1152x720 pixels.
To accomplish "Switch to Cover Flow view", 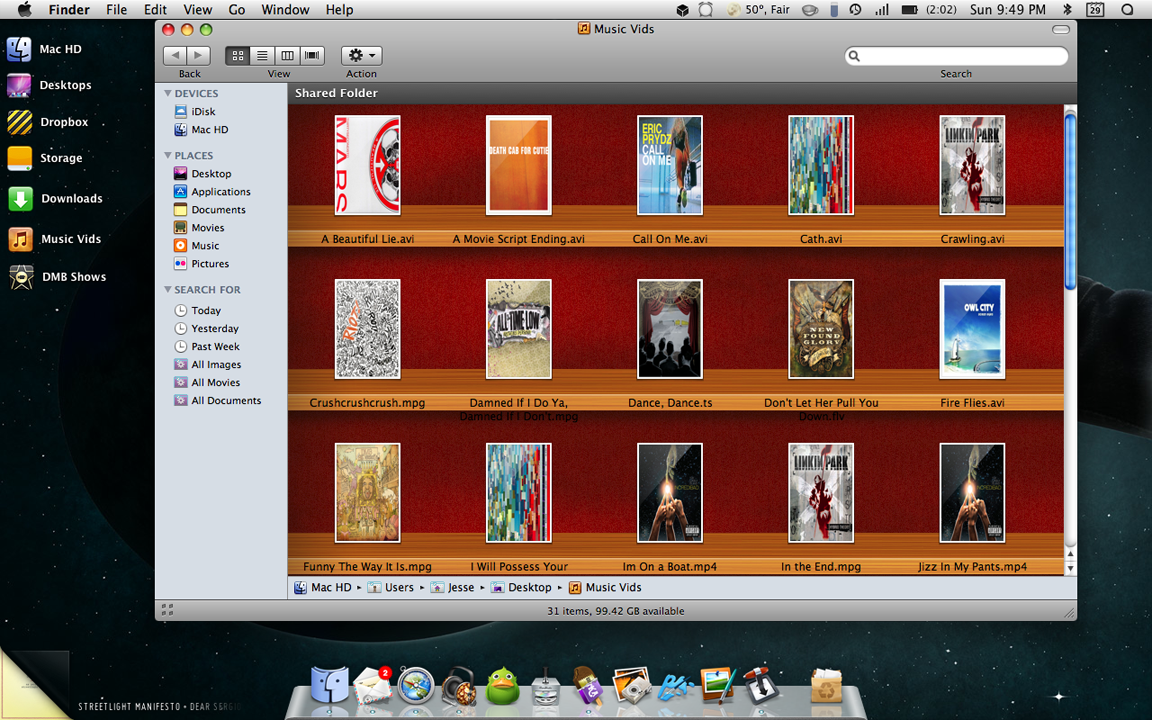I will point(312,55).
